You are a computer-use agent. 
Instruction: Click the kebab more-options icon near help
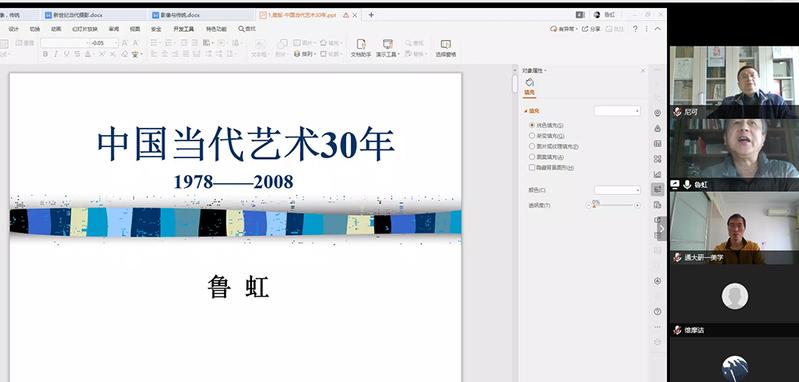(647, 29)
